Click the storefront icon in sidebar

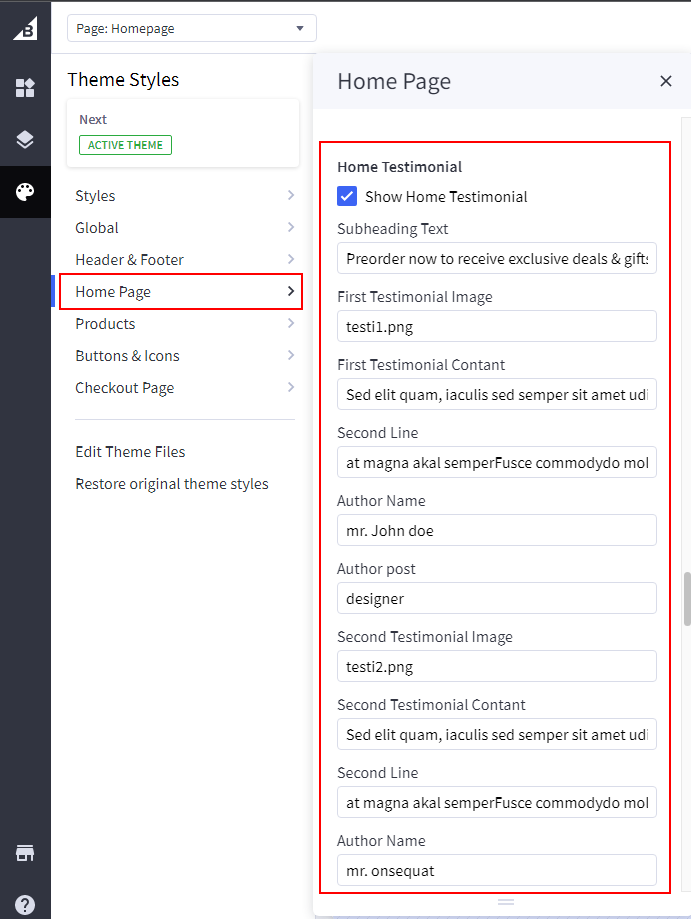click(25, 853)
